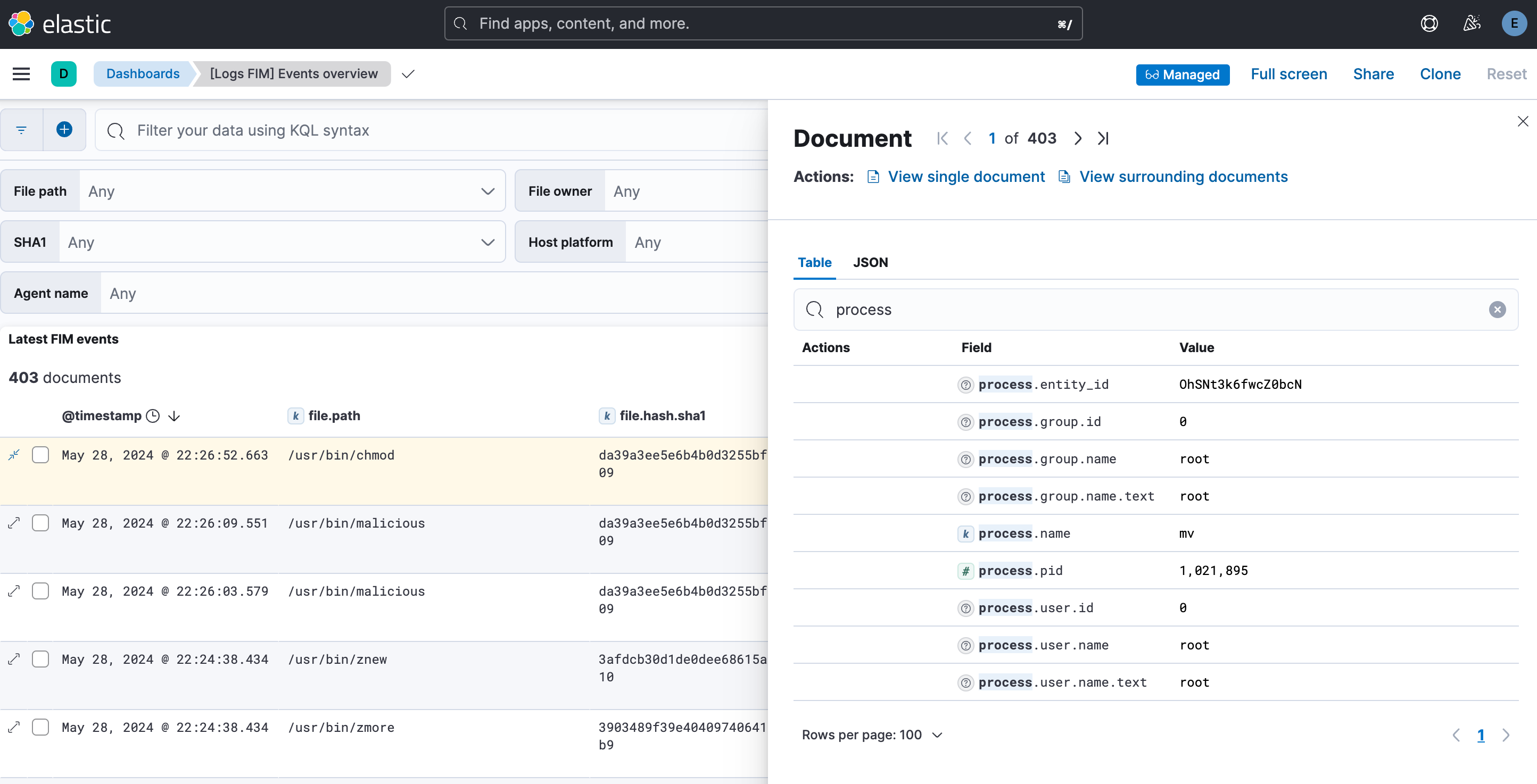Image resolution: width=1537 pixels, height=784 pixels.
Task: Switch to the JSON tab
Action: click(870, 262)
